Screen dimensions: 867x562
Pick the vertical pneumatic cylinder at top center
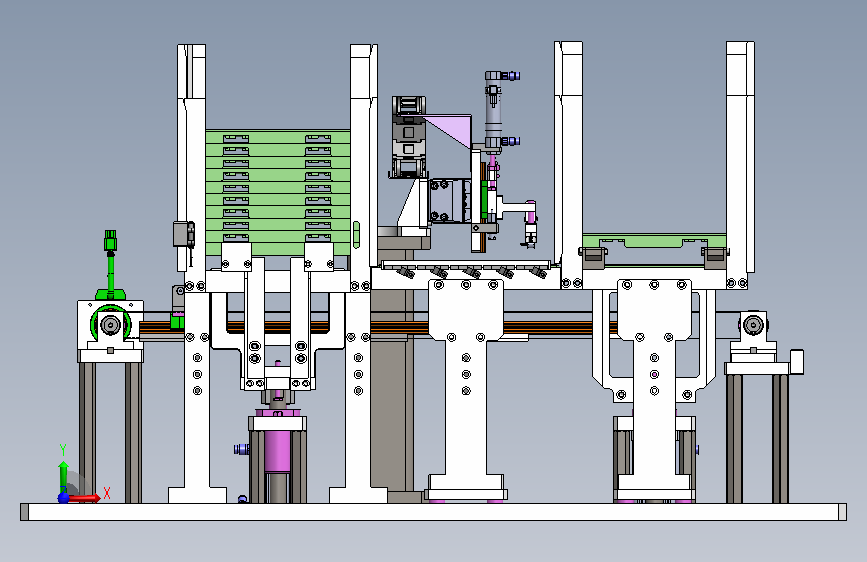pyautogui.click(x=493, y=110)
